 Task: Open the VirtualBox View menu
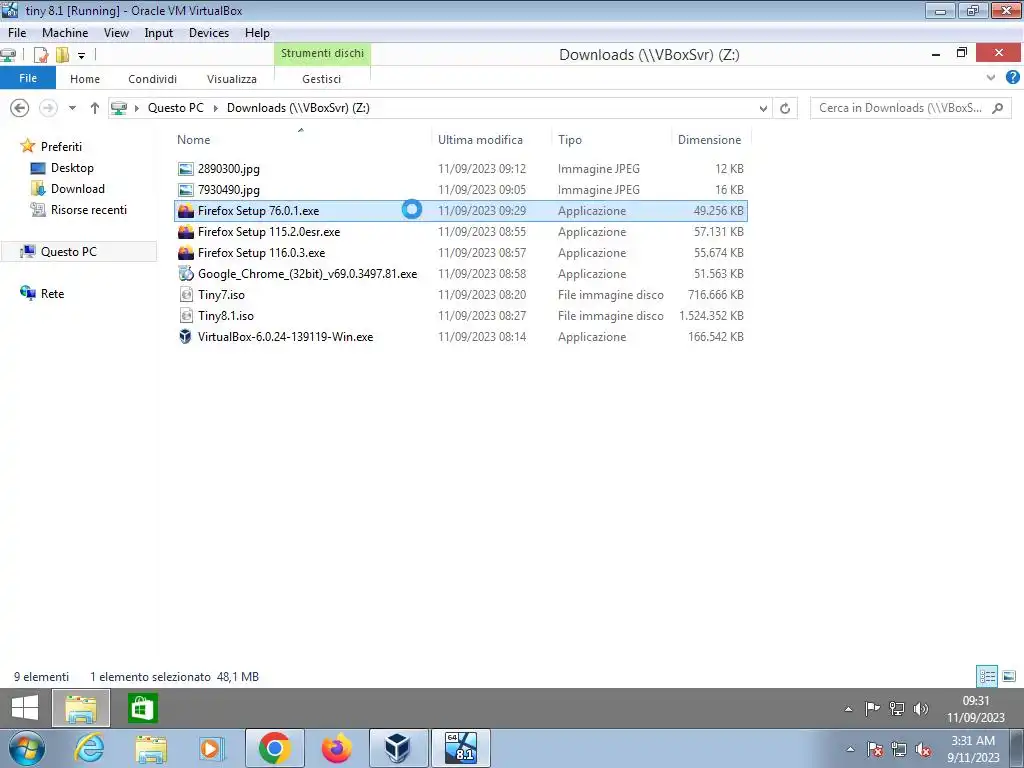point(116,33)
